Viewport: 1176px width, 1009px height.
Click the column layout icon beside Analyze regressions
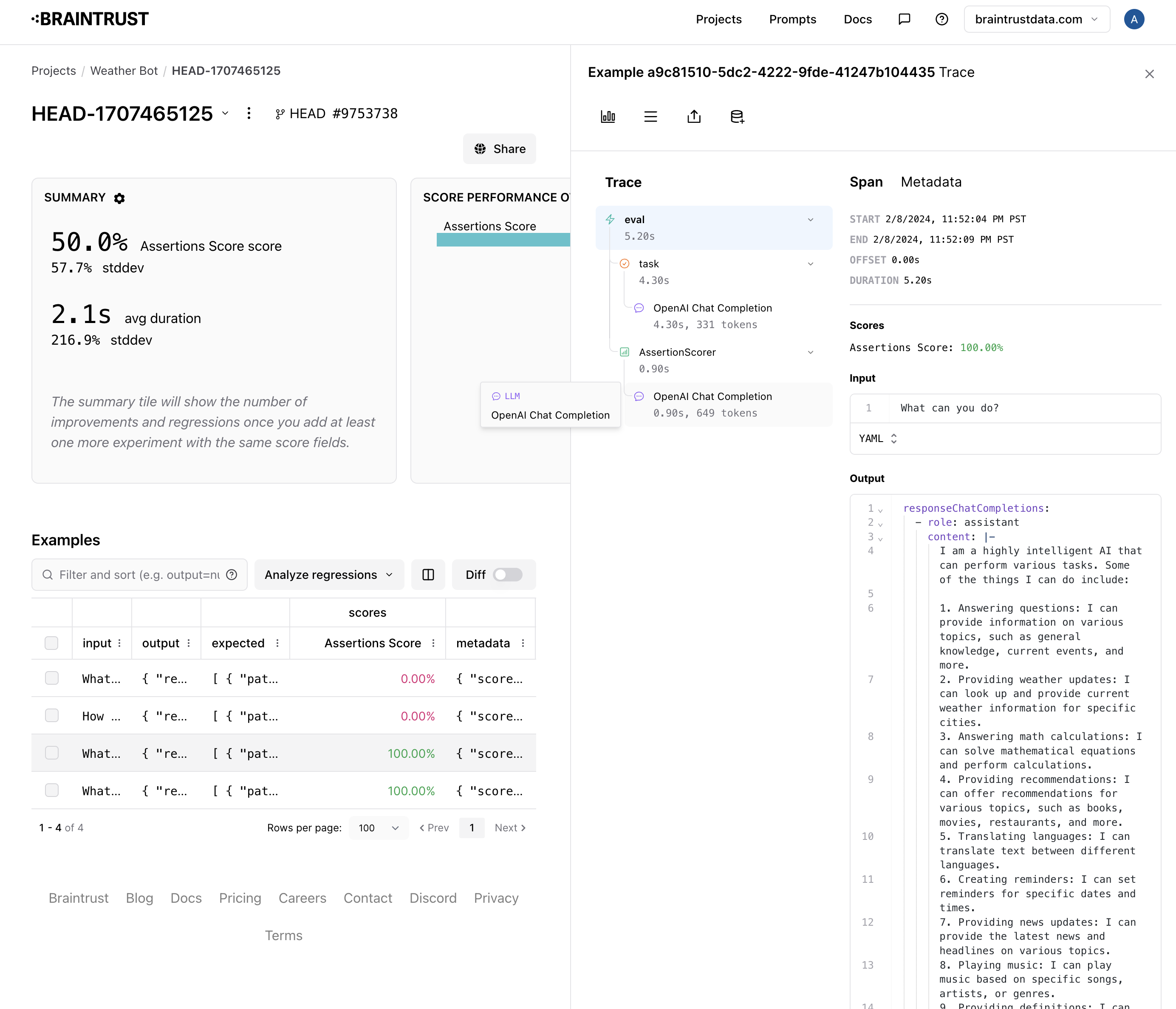(x=428, y=575)
